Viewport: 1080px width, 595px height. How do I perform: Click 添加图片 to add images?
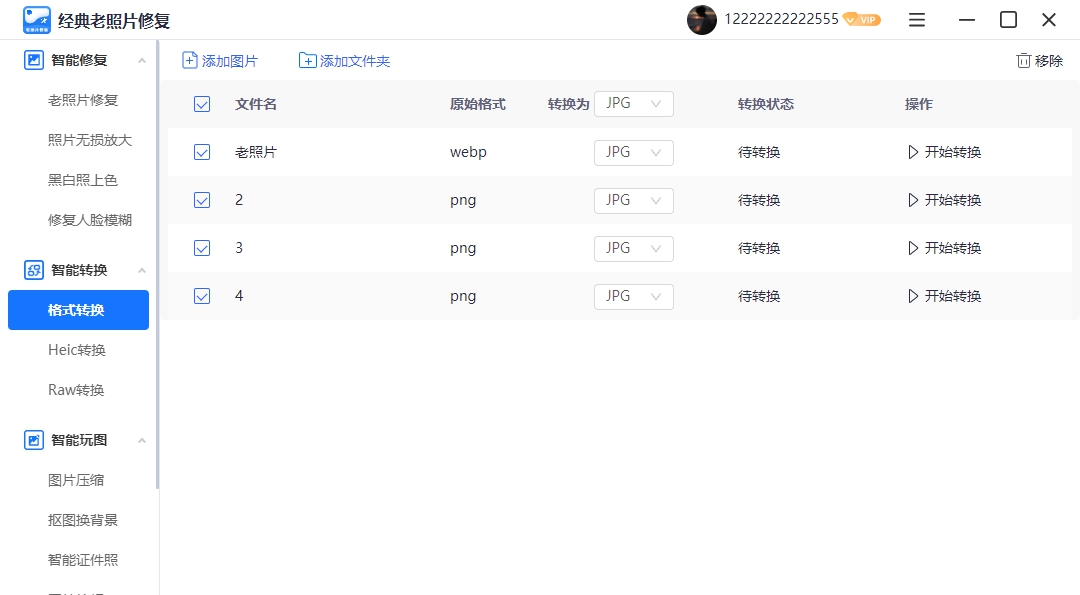point(219,60)
